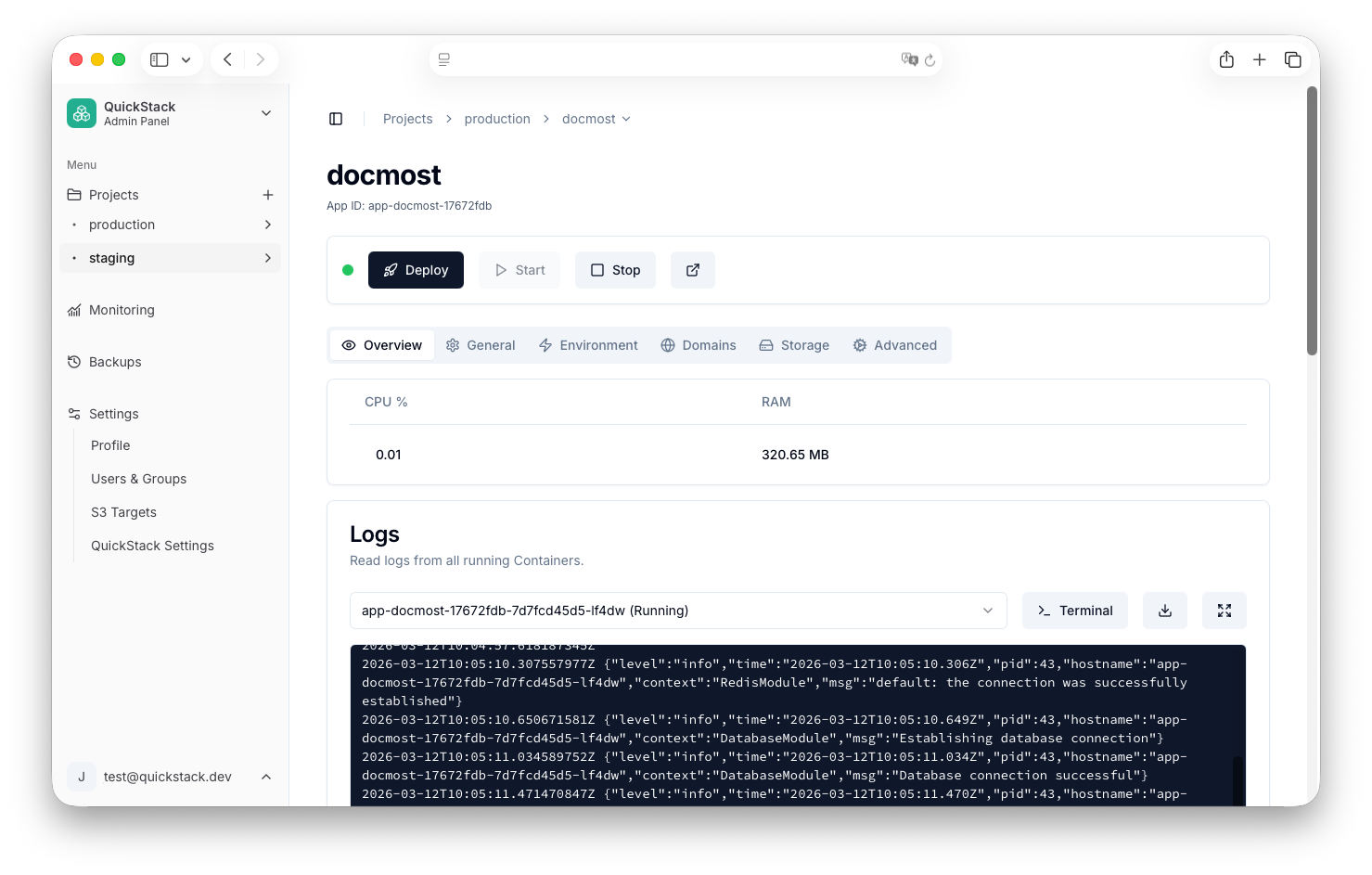
Task: Click the browser share icon
Action: point(1226,59)
